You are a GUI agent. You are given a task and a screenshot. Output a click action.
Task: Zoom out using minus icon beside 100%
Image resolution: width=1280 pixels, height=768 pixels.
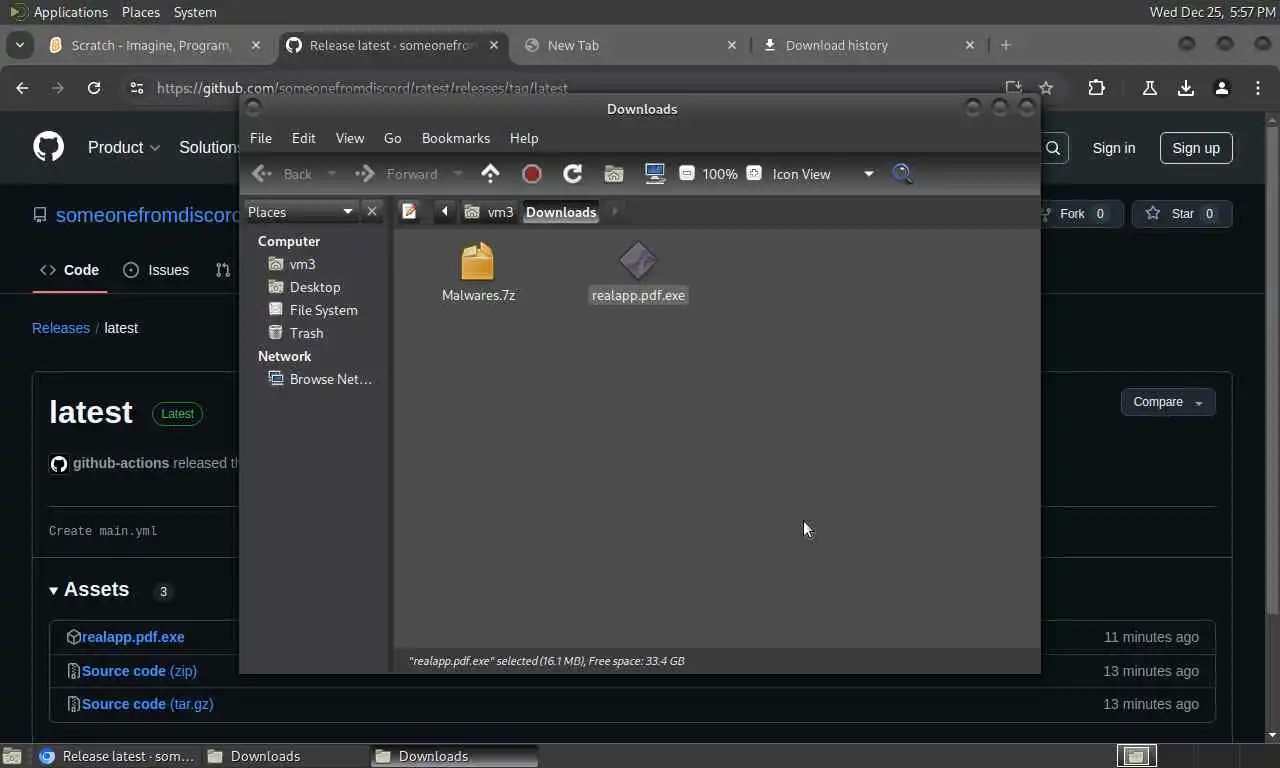coord(687,173)
